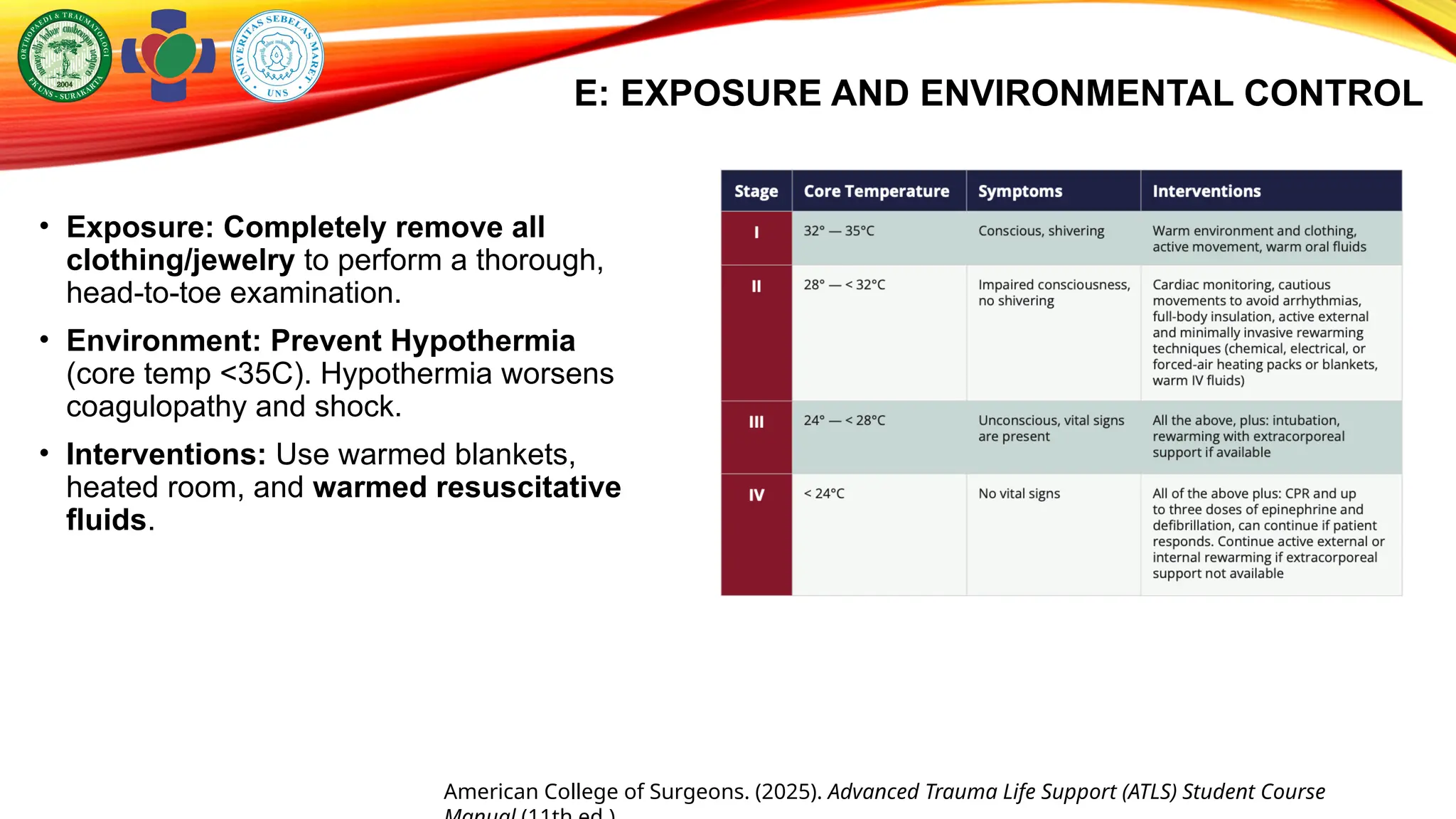
Task: Click the < 24°C temperature cell
Action: 824,493
